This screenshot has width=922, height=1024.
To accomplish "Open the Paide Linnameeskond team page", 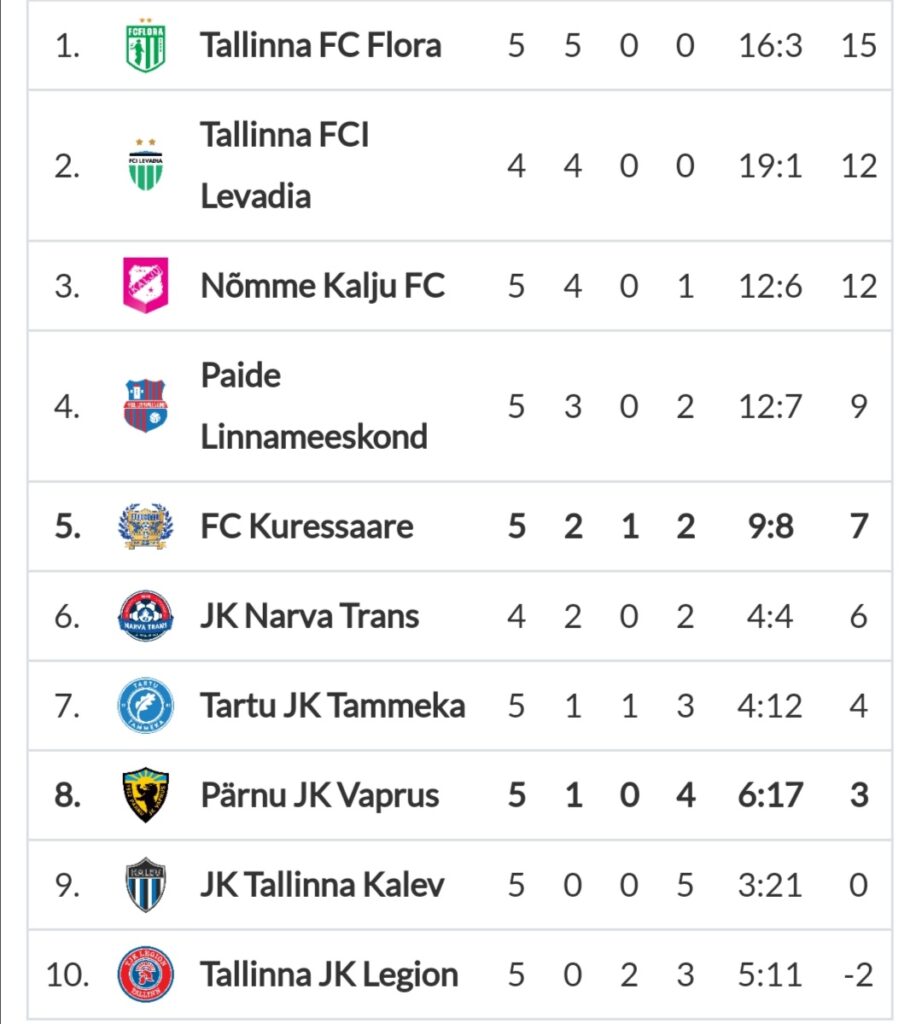I will 313,406.
